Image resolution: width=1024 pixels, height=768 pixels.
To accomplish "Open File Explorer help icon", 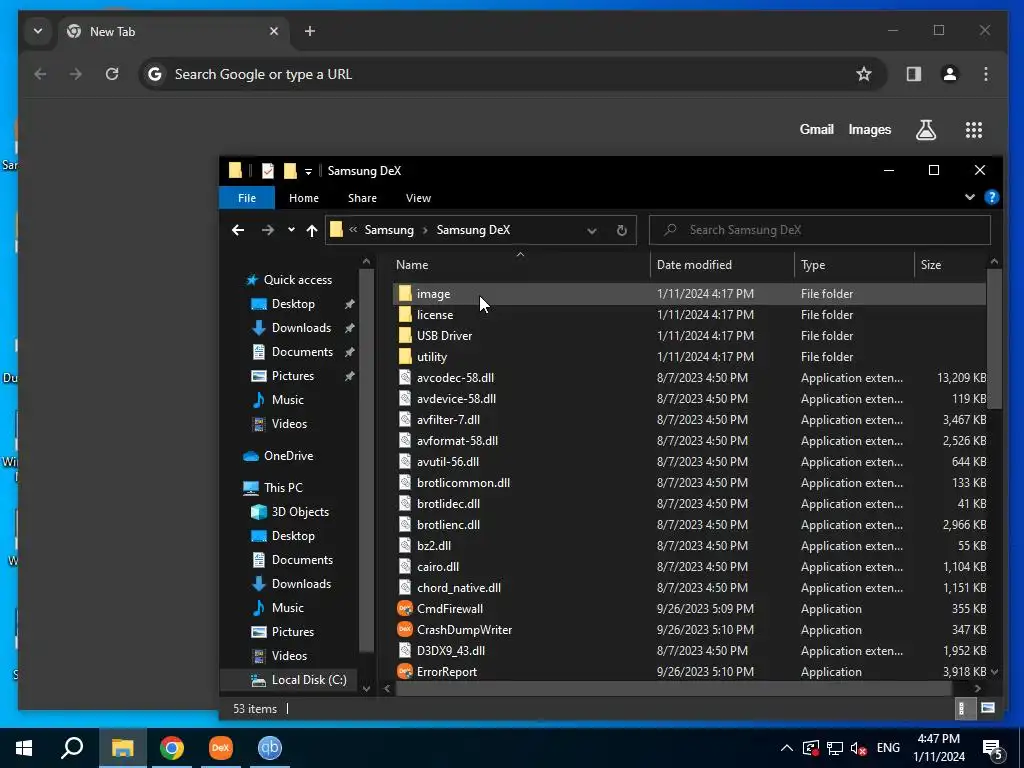I will pyautogui.click(x=991, y=197).
